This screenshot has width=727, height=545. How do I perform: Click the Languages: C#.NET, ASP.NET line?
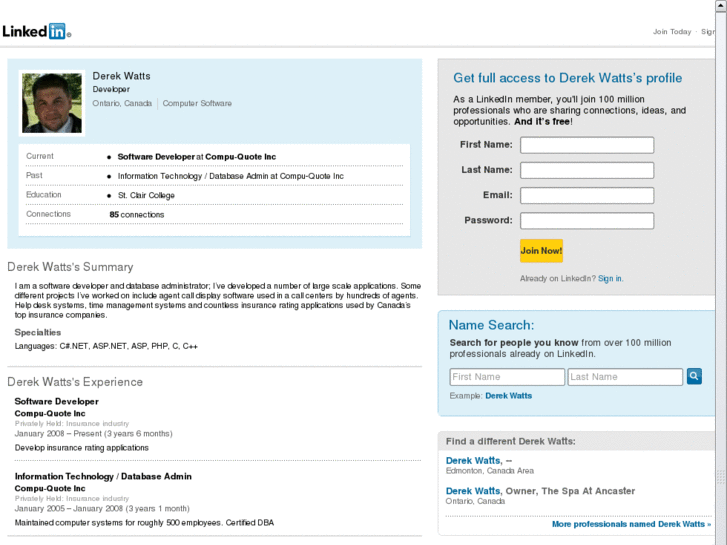pyautogui.click(x=106, y=346)
